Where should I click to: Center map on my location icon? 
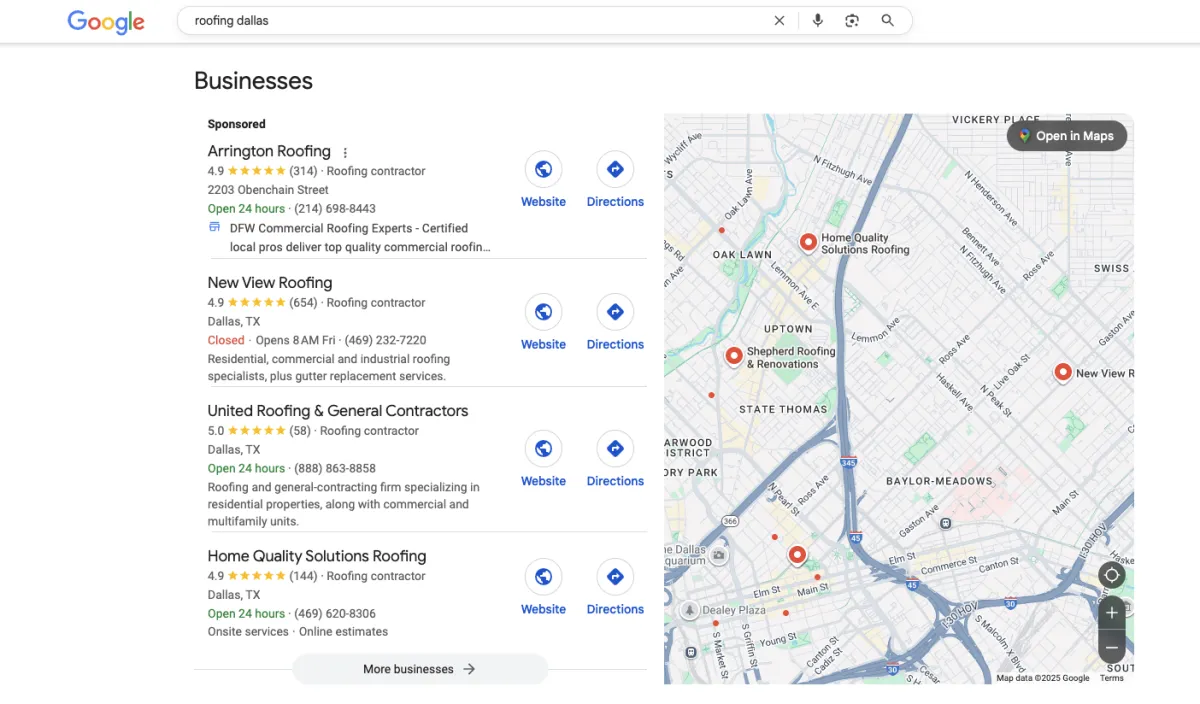click(1111, 575)
